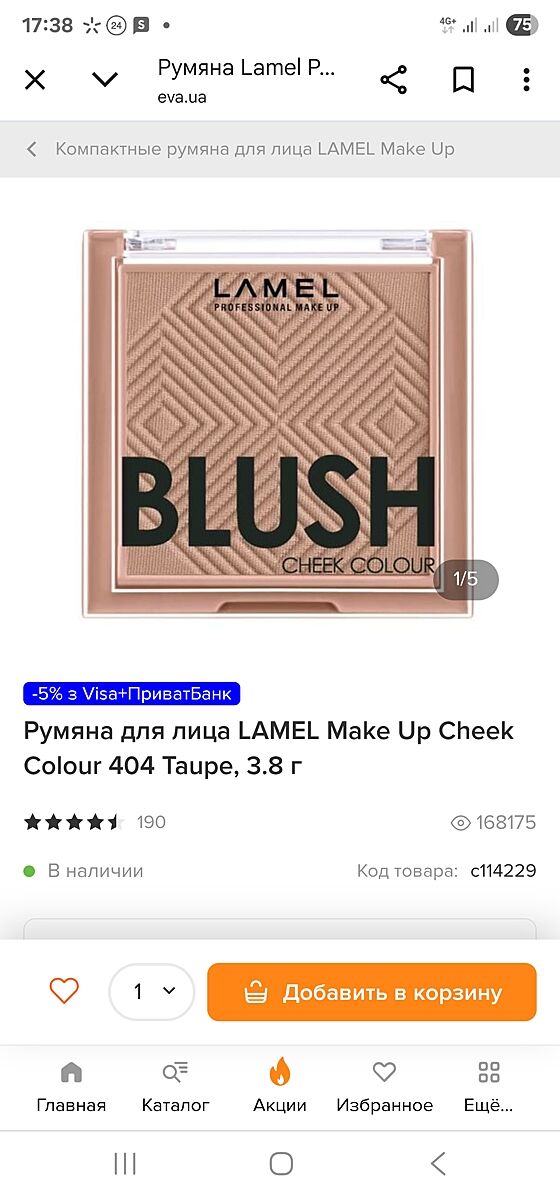Viewport: 560px width, 1200px height.
Task: Tap the product blush image
Action: pyautogui.click(x=278, y=424)
